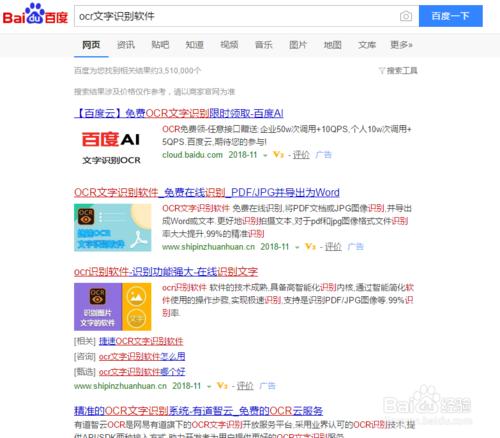
Task: Open related link 捷速OCR文字识别软件
Action: tap(141, 341)
